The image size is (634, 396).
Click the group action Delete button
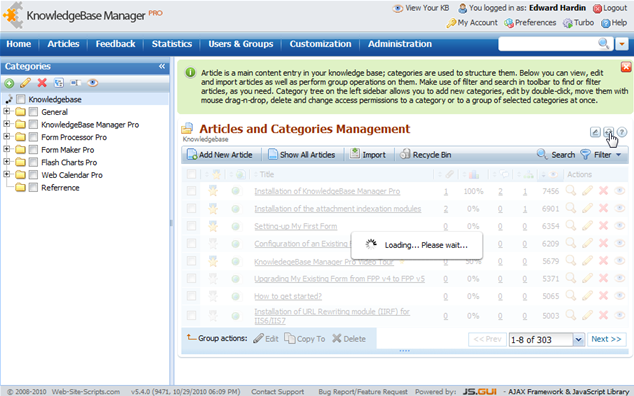(x=349, y=339)
